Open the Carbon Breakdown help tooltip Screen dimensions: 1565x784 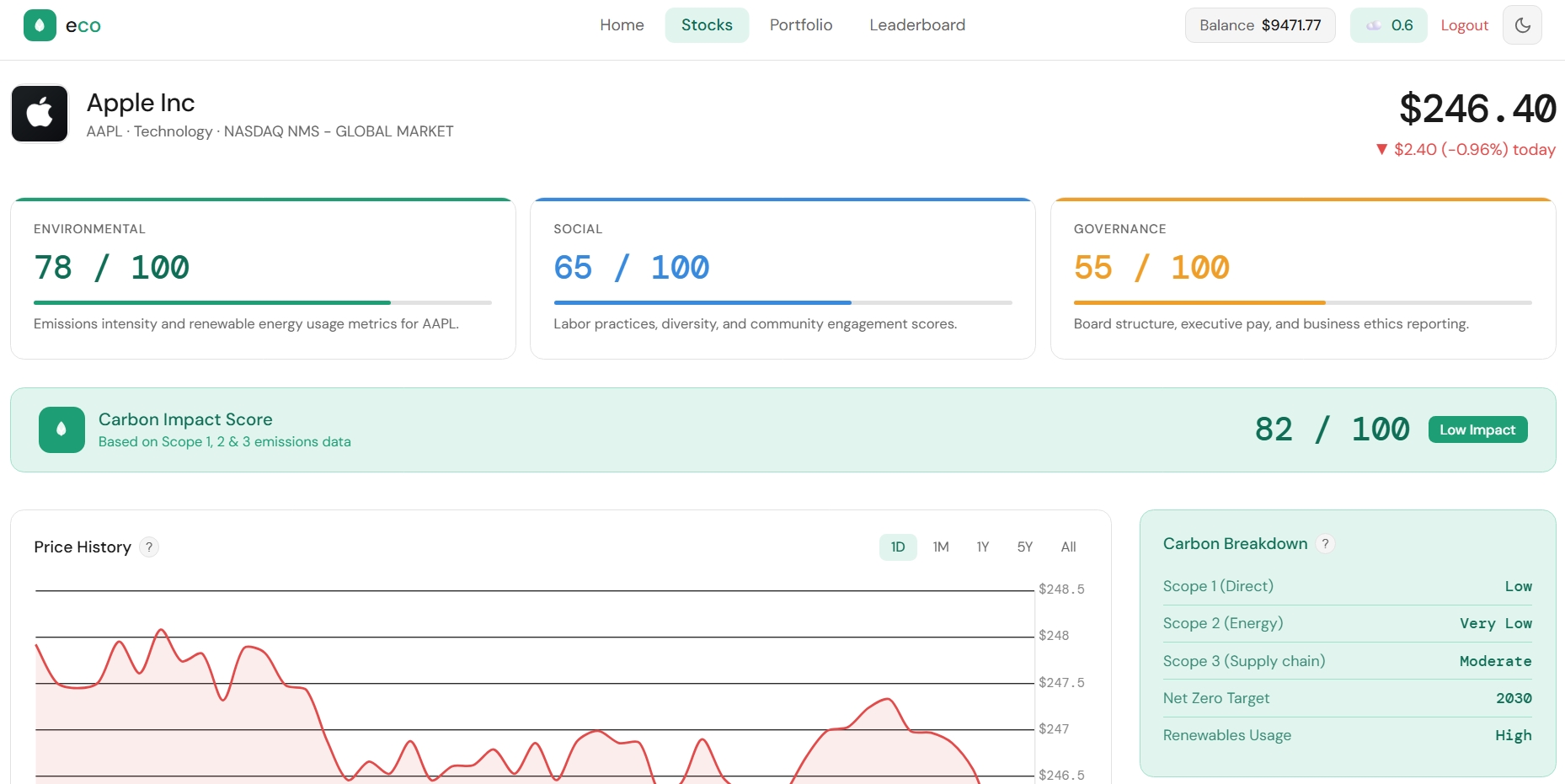[x=1325, y=544]
